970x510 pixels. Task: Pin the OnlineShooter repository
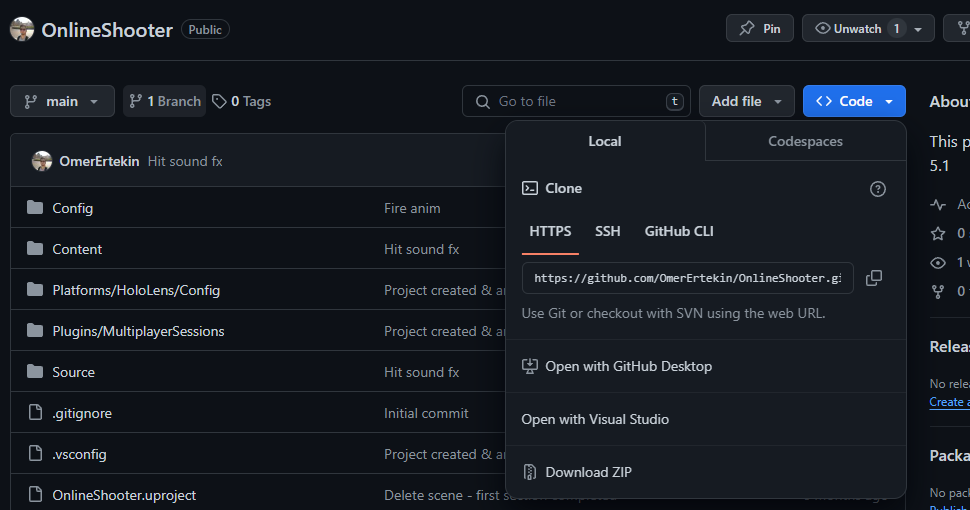tap(760, 29)
